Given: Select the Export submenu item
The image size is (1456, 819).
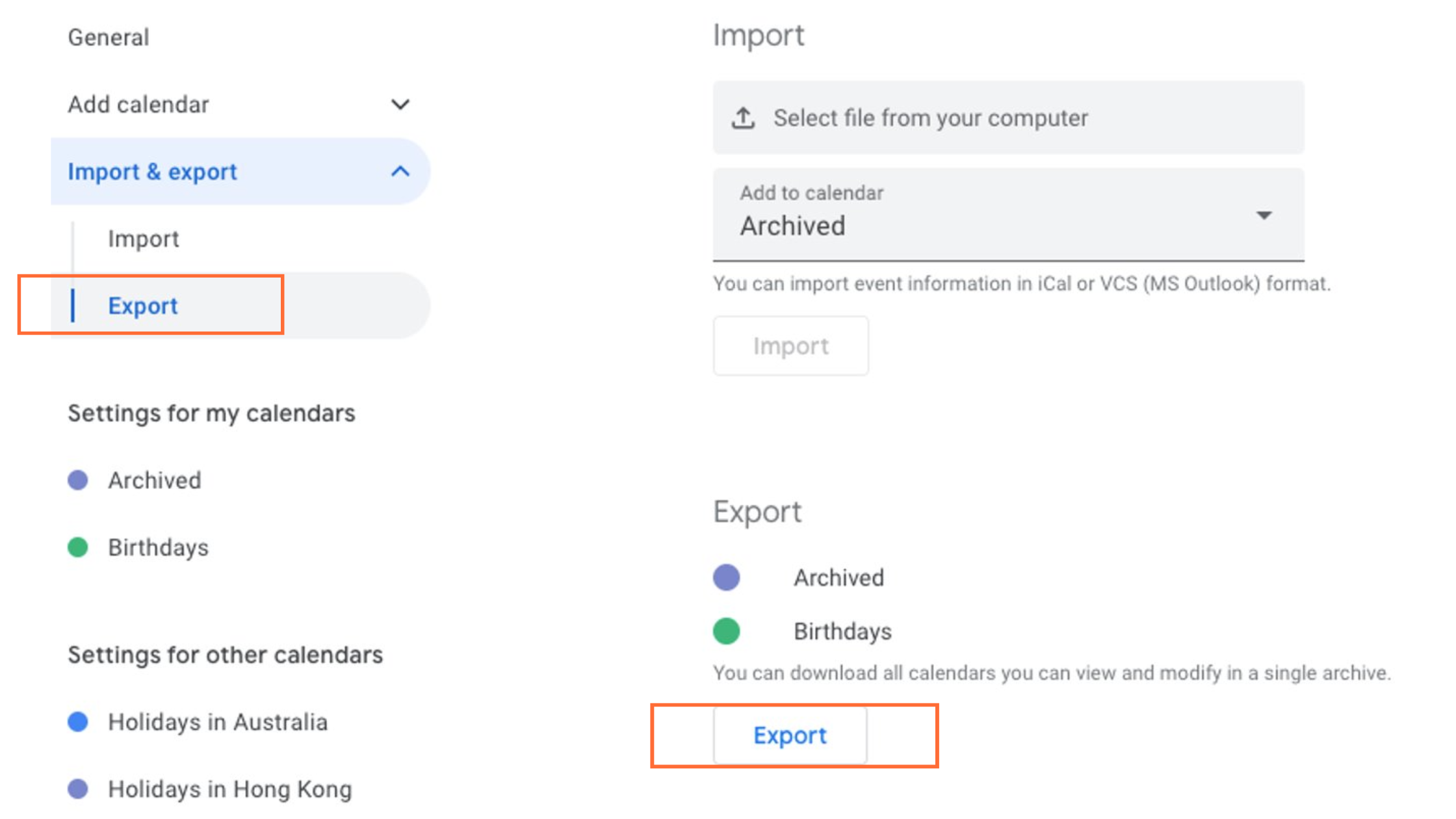Looking at the screenshot, I should tap(143, 305).
